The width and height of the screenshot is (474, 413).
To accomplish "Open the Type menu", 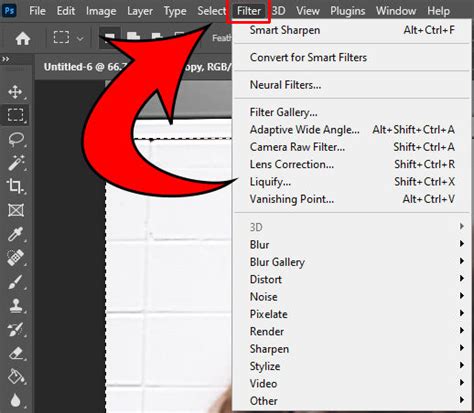I will 175,11.
